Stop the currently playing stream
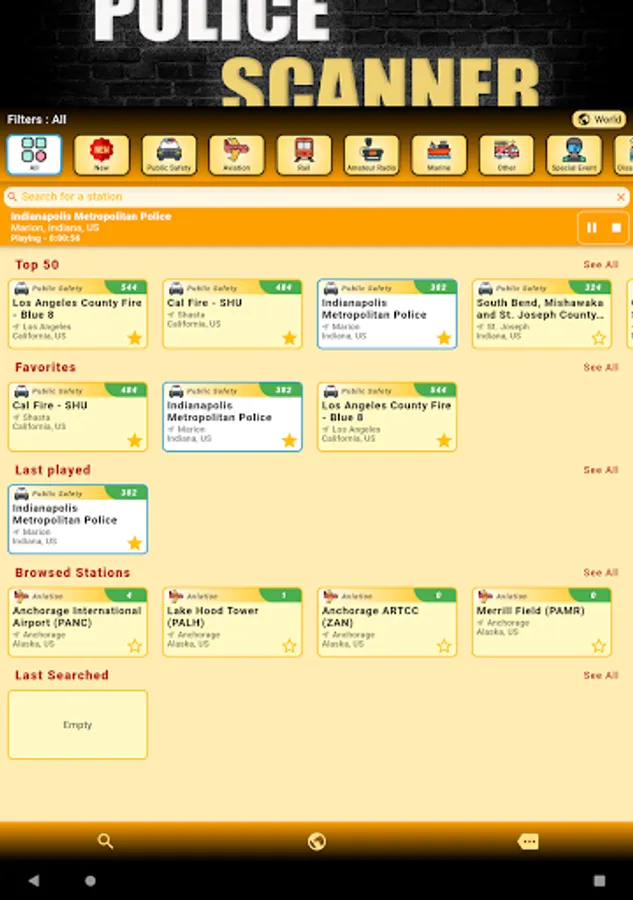The height and width of the screenshot is (900, 633). pyautogui.click(x=616, y=228)
